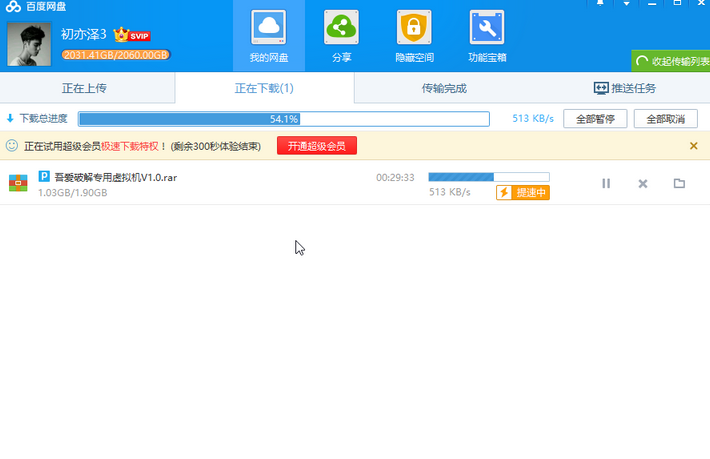This screenshot has height=459, width=710.
Task: Switch to the 正在上传 tab
Action: pos(84,88)
